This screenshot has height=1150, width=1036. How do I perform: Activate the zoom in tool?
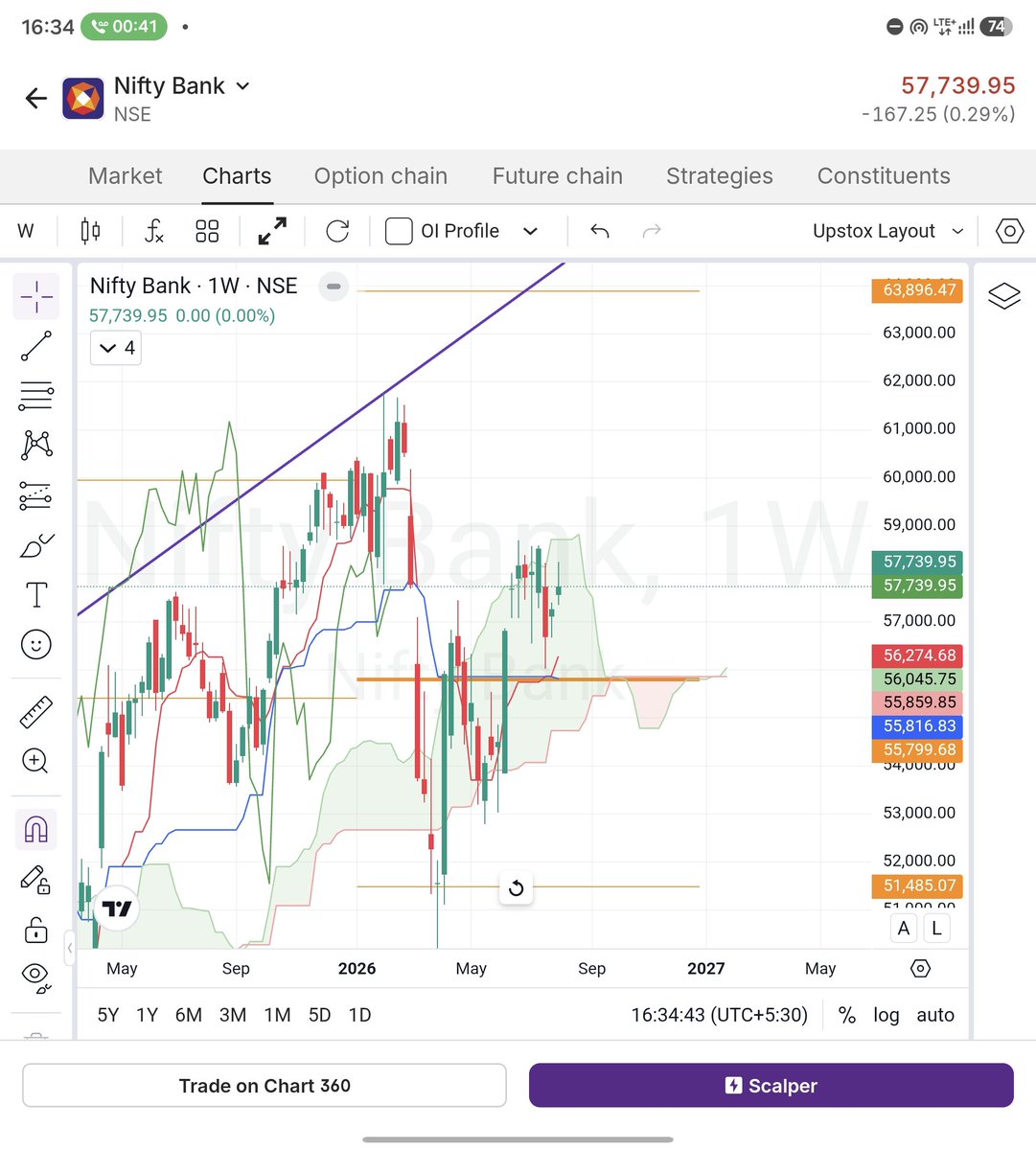(x=36, y=761)
